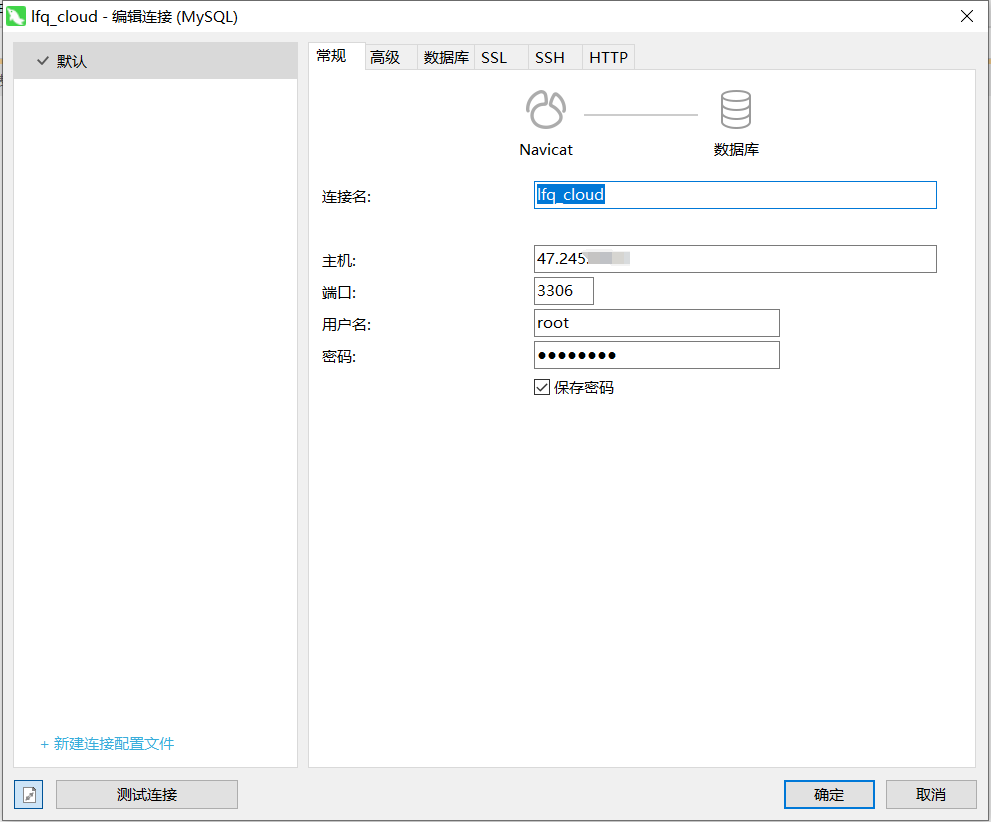Click the icon button beside Test Connection
991x822 pixels.
click(28, 794)
